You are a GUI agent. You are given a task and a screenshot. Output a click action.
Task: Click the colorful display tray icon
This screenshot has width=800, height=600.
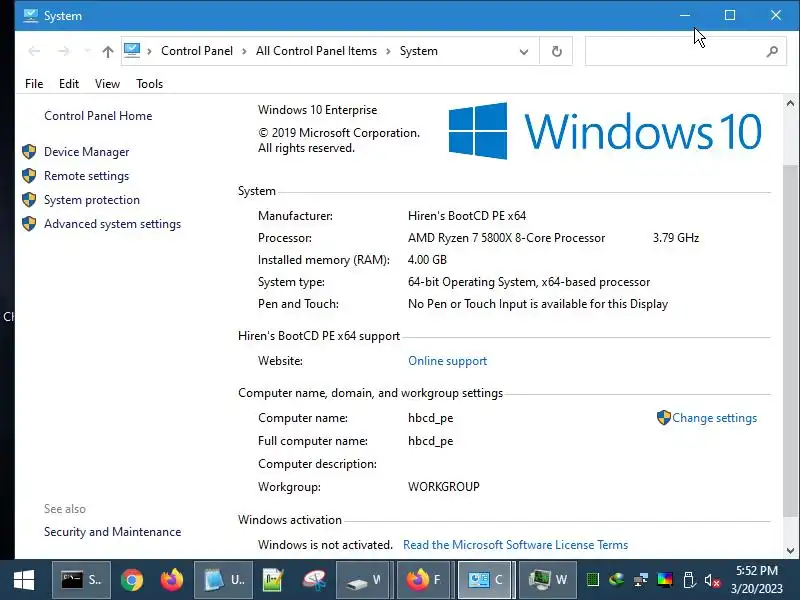(x=665, y=580)
